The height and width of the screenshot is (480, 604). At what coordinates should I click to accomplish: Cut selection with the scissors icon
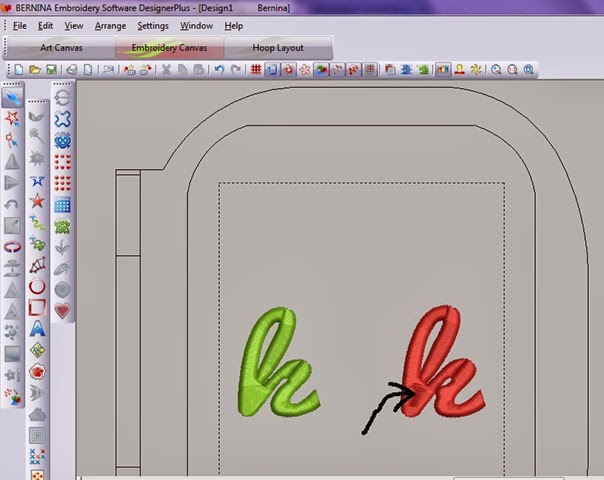[x=166, y=70]
